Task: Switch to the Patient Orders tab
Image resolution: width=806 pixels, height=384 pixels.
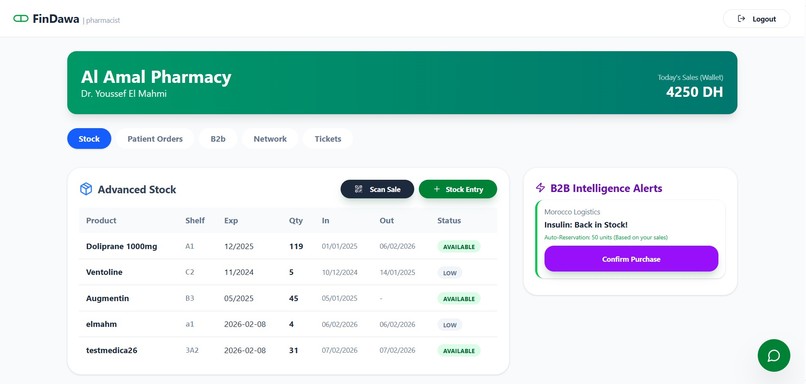Action: point(155,139)
